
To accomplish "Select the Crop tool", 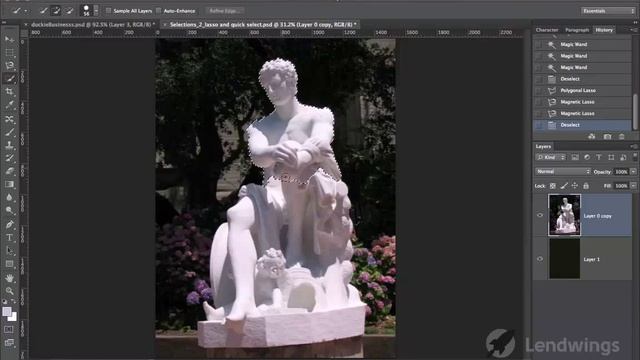I will click(x=9, y=92).
